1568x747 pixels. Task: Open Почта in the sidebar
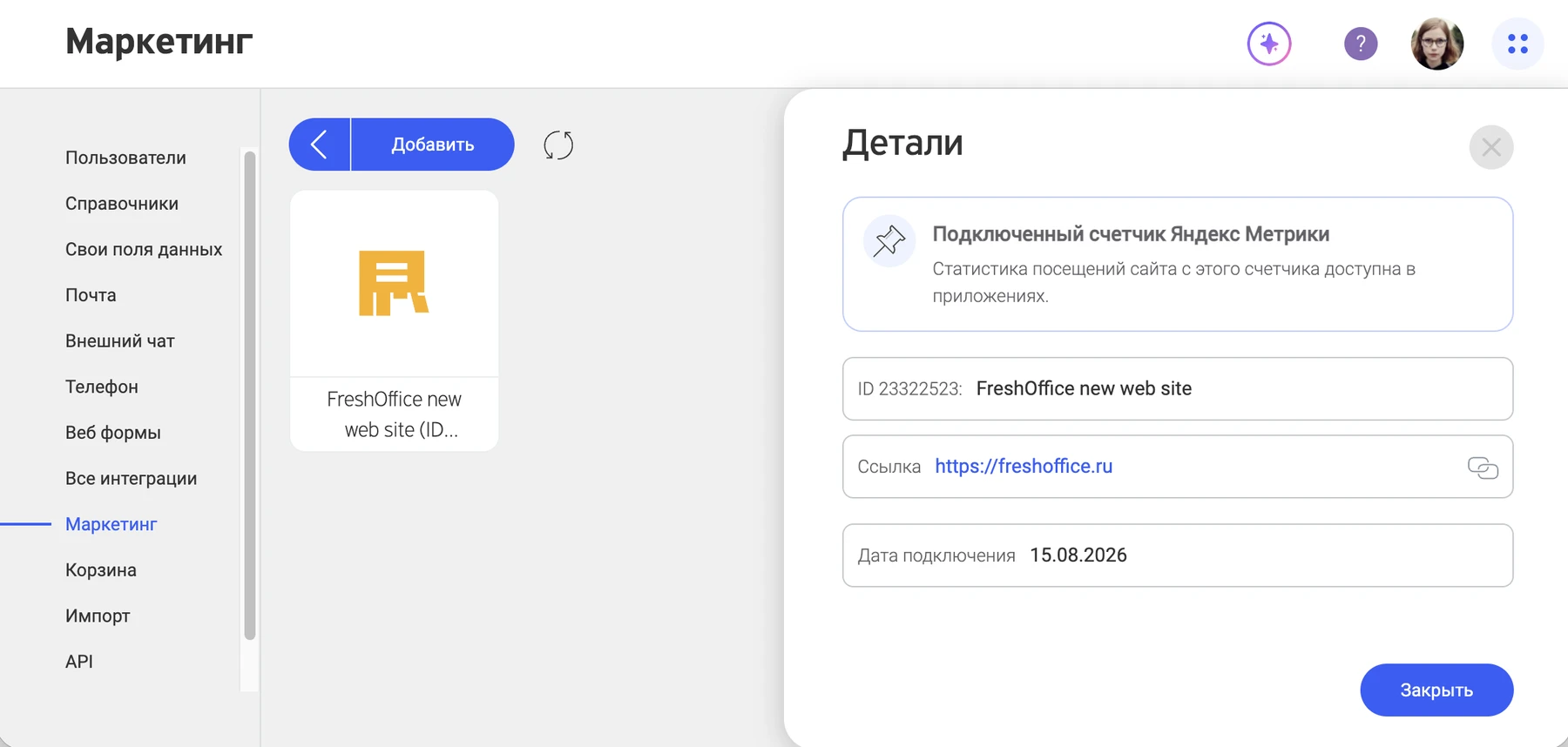tap(91, 295)
